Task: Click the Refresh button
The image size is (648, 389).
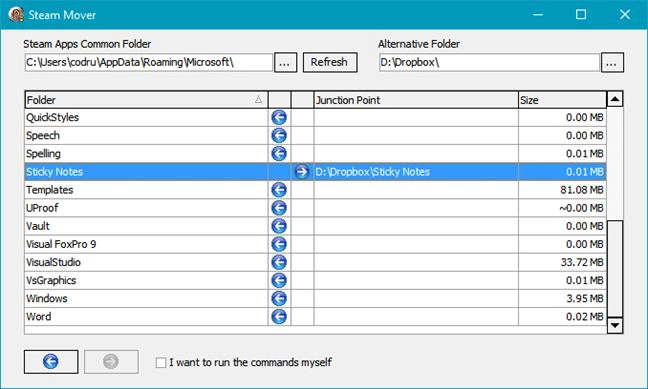Action: point(330,62)
